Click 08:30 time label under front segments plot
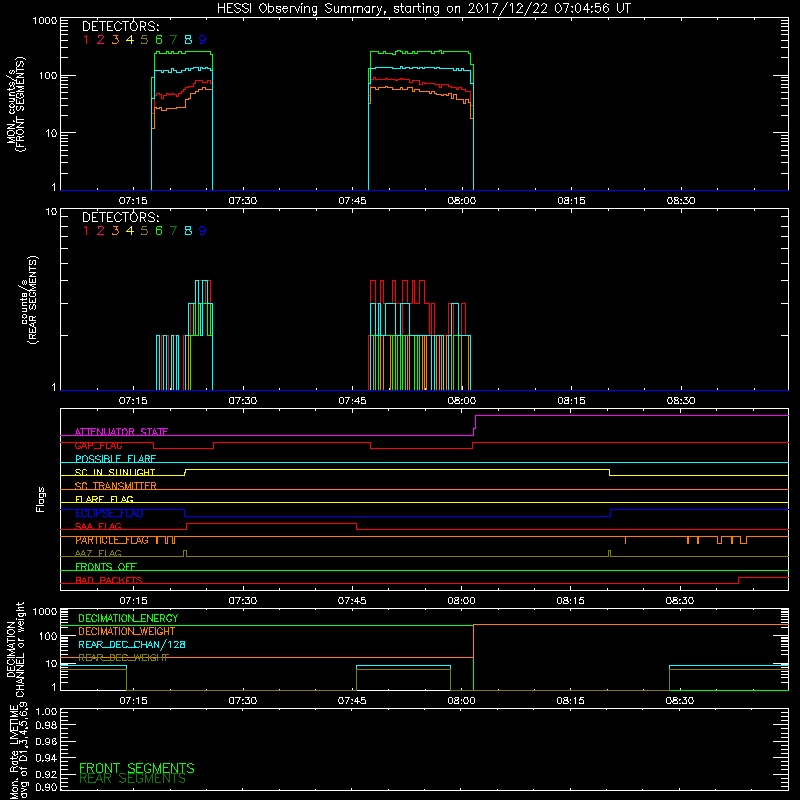 point(681,201)
